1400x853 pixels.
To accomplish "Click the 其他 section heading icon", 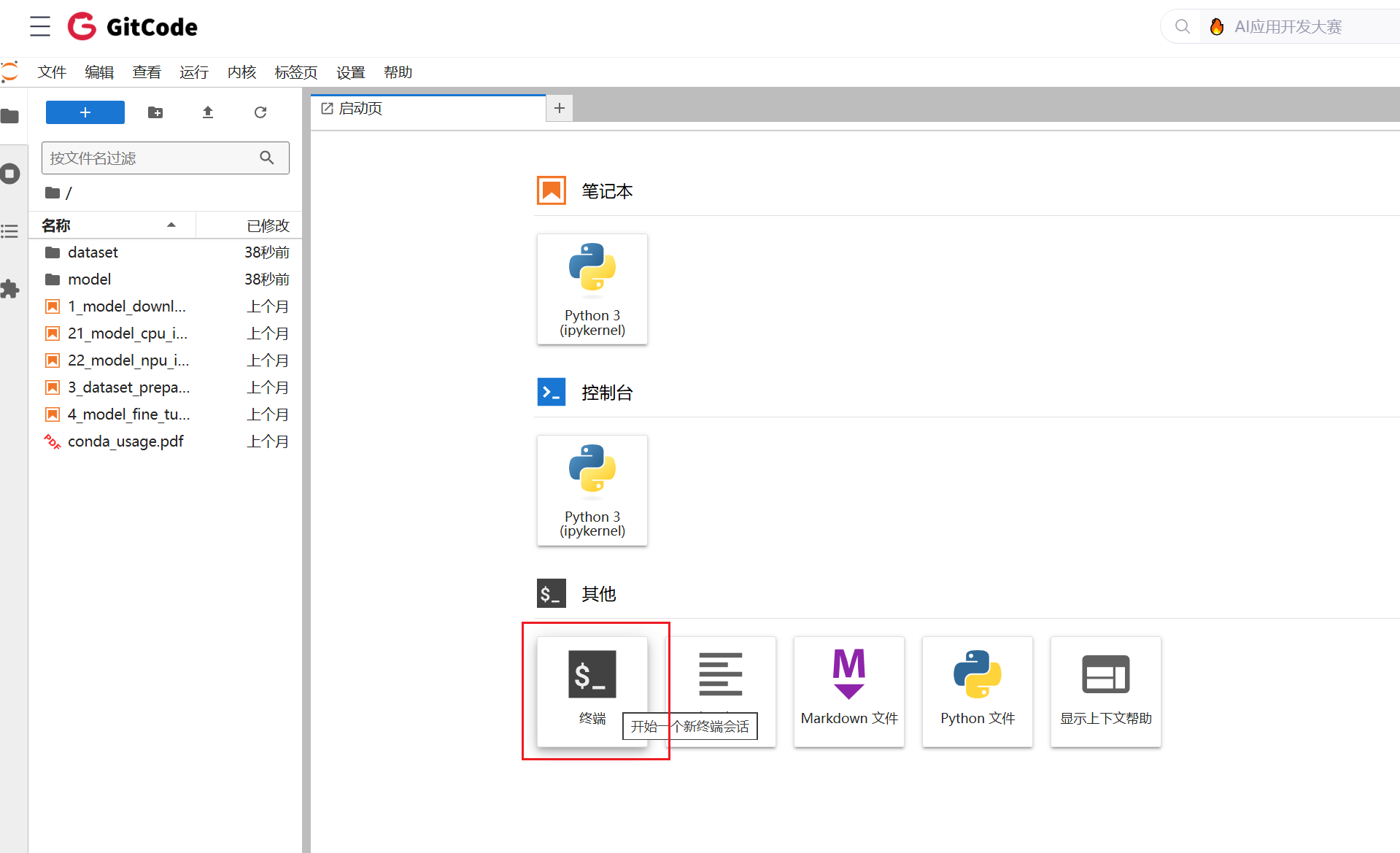I will click(552, 593).
